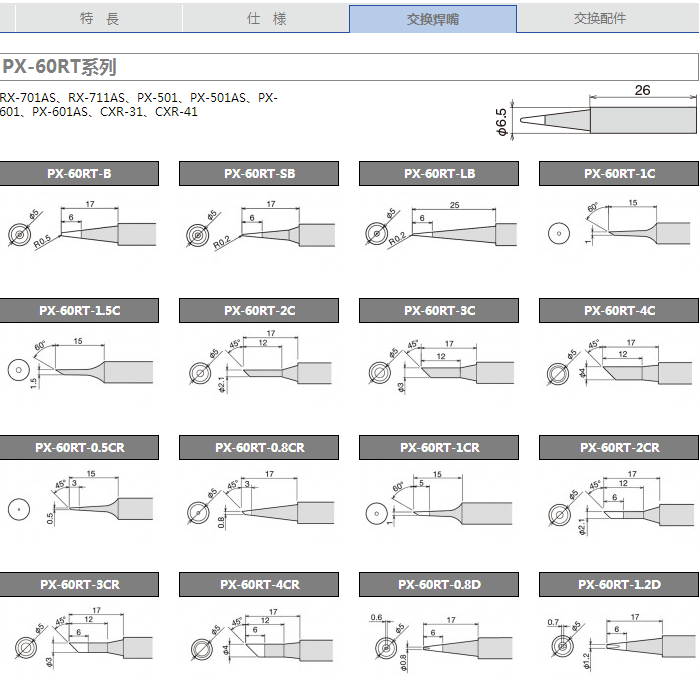Viewport: 700px width, 683px height.
Task: Open the PX-60RT-1.5C tip drawing
Action: click(80, 362)
